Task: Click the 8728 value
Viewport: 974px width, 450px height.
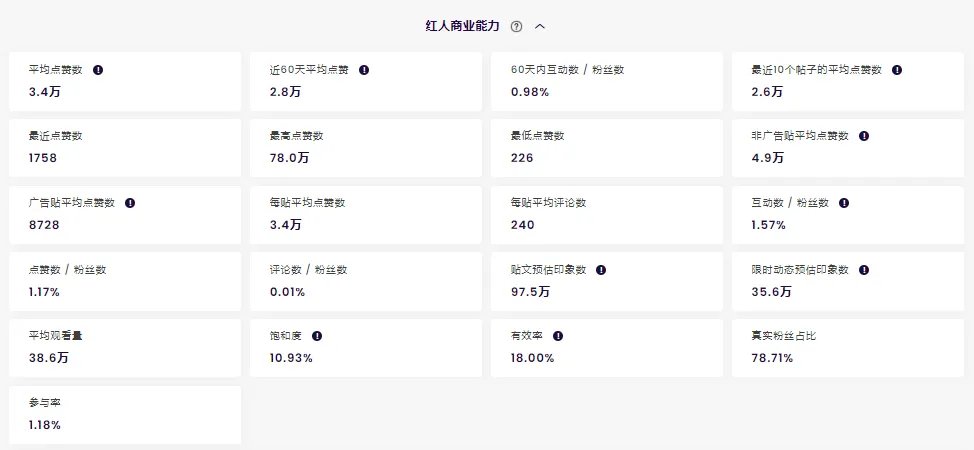Action: pyautogui.click(x=44, y=225)
